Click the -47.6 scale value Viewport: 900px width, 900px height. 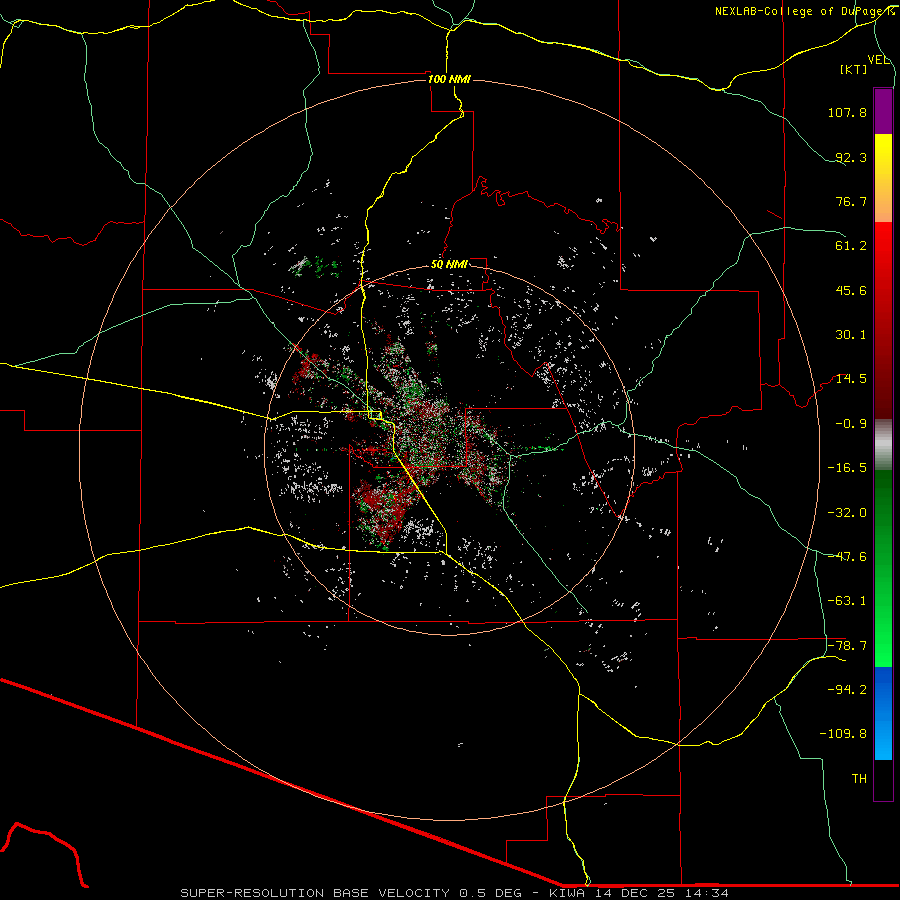pyautogui.click(x=847, y=557)
